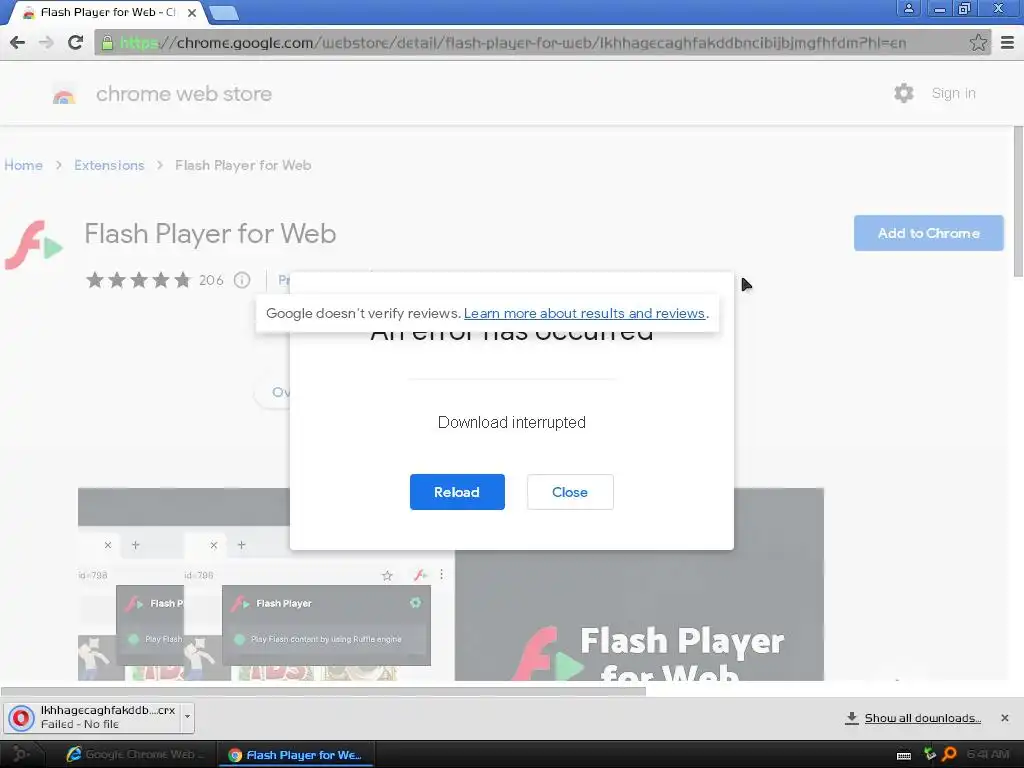
Task: Click the green padlock security icon
Action: click(x=107, y=43)
